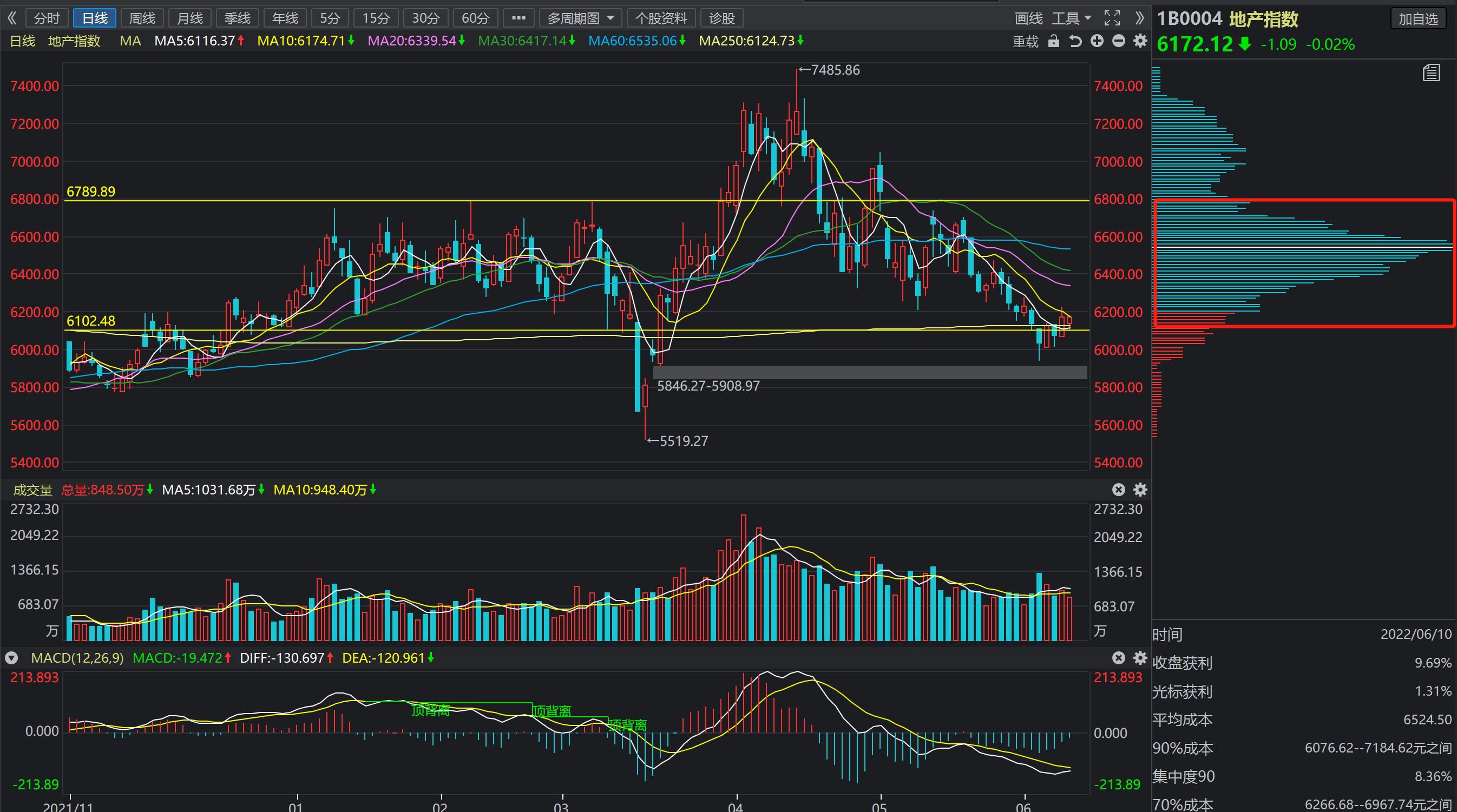Click the 成交量 panel label
The width and height of the screenshot is (1457, 812).
point(32,490)
